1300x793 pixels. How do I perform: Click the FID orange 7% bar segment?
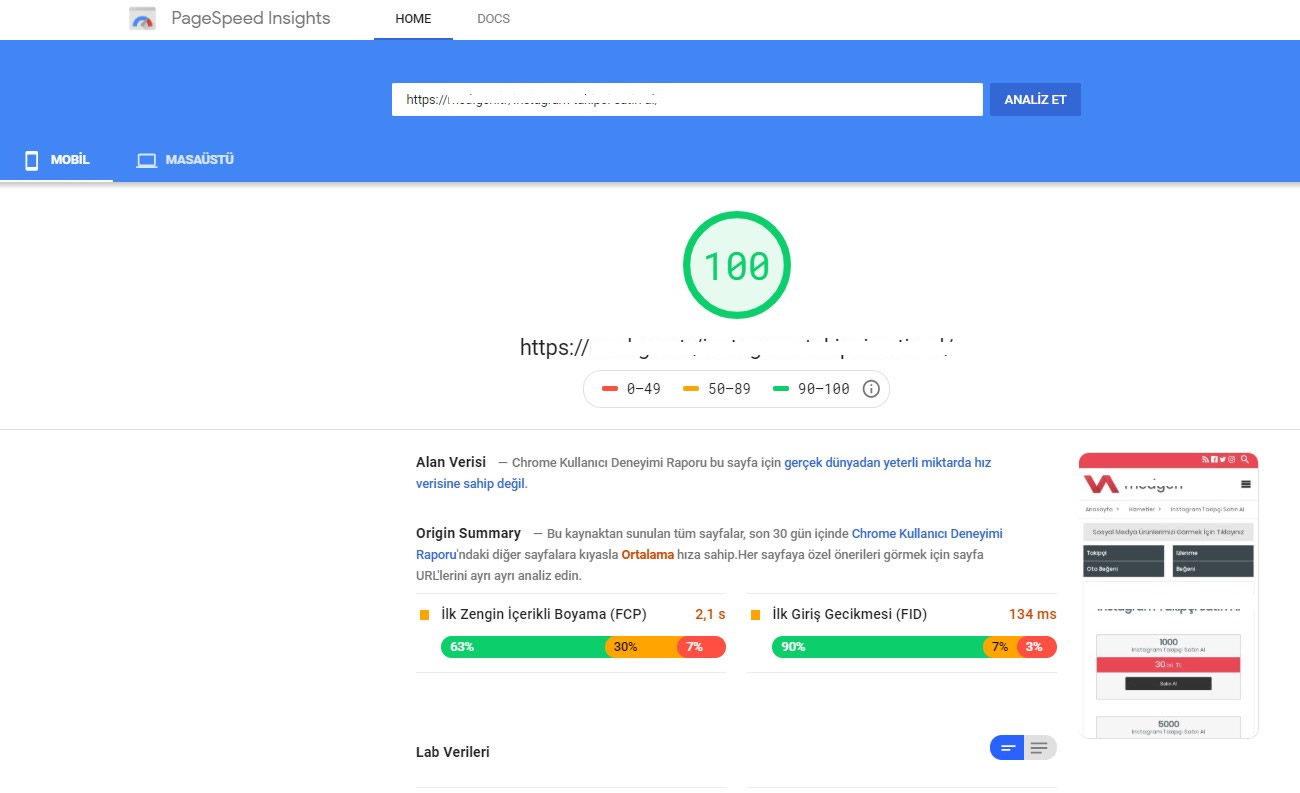(x=1000, y=647)
